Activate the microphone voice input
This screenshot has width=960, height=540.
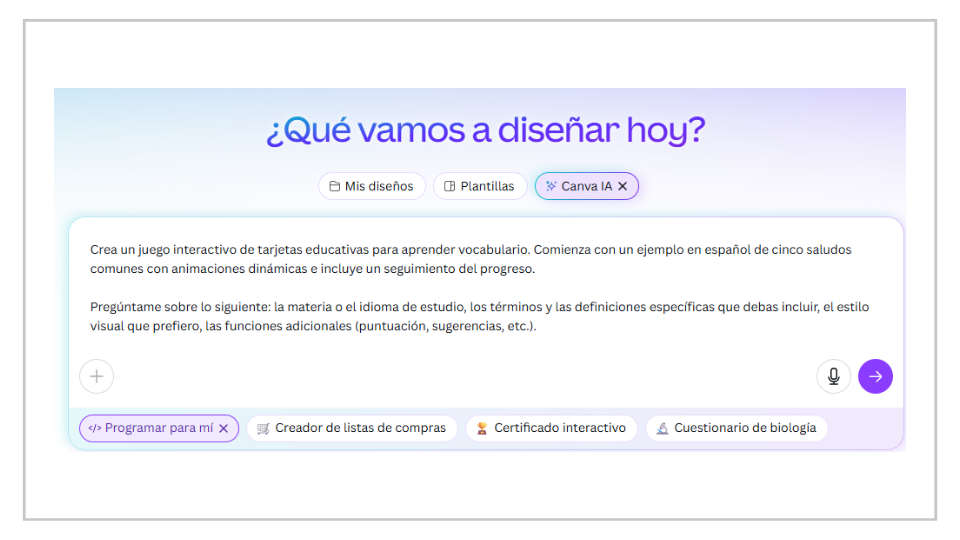(x=833, y=376)
